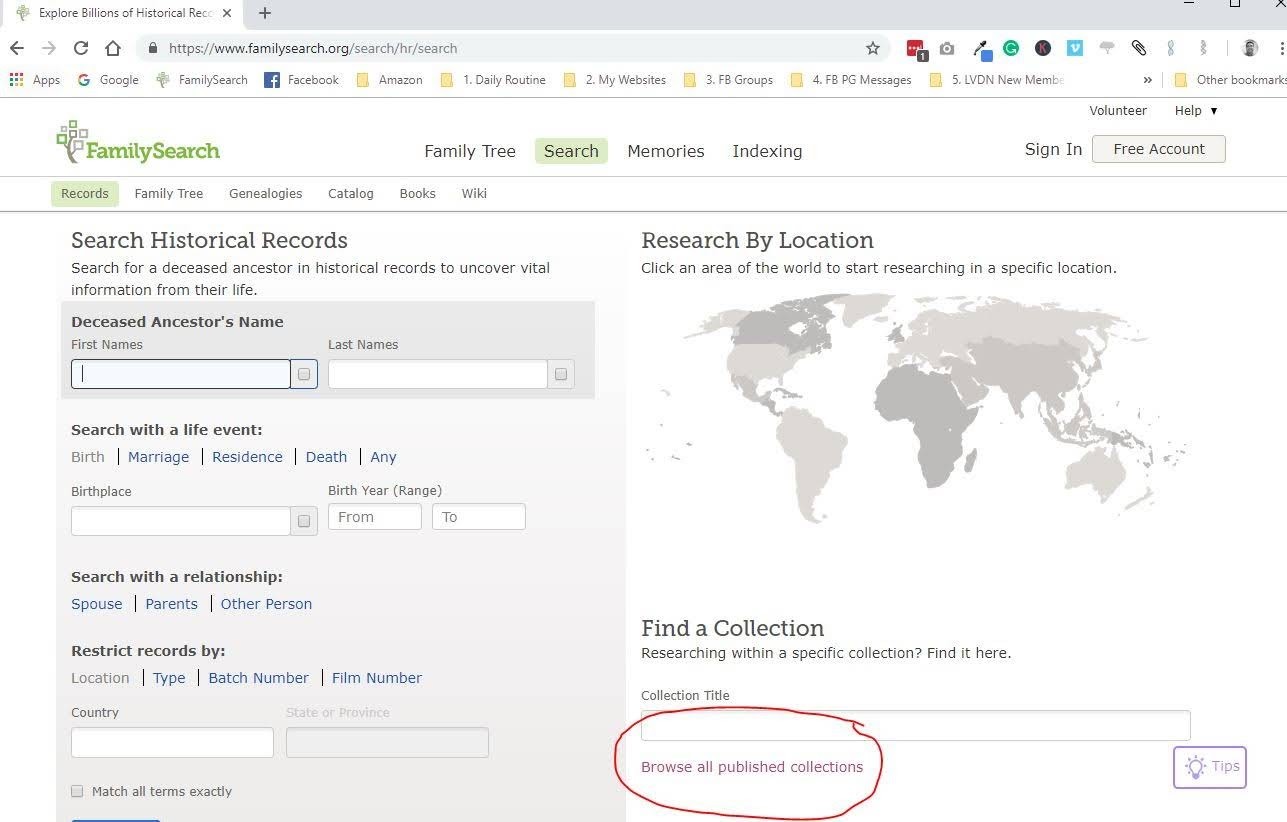Open the Indexing menu
This screenshot has width=1287, height=822.
click(767, 151)
